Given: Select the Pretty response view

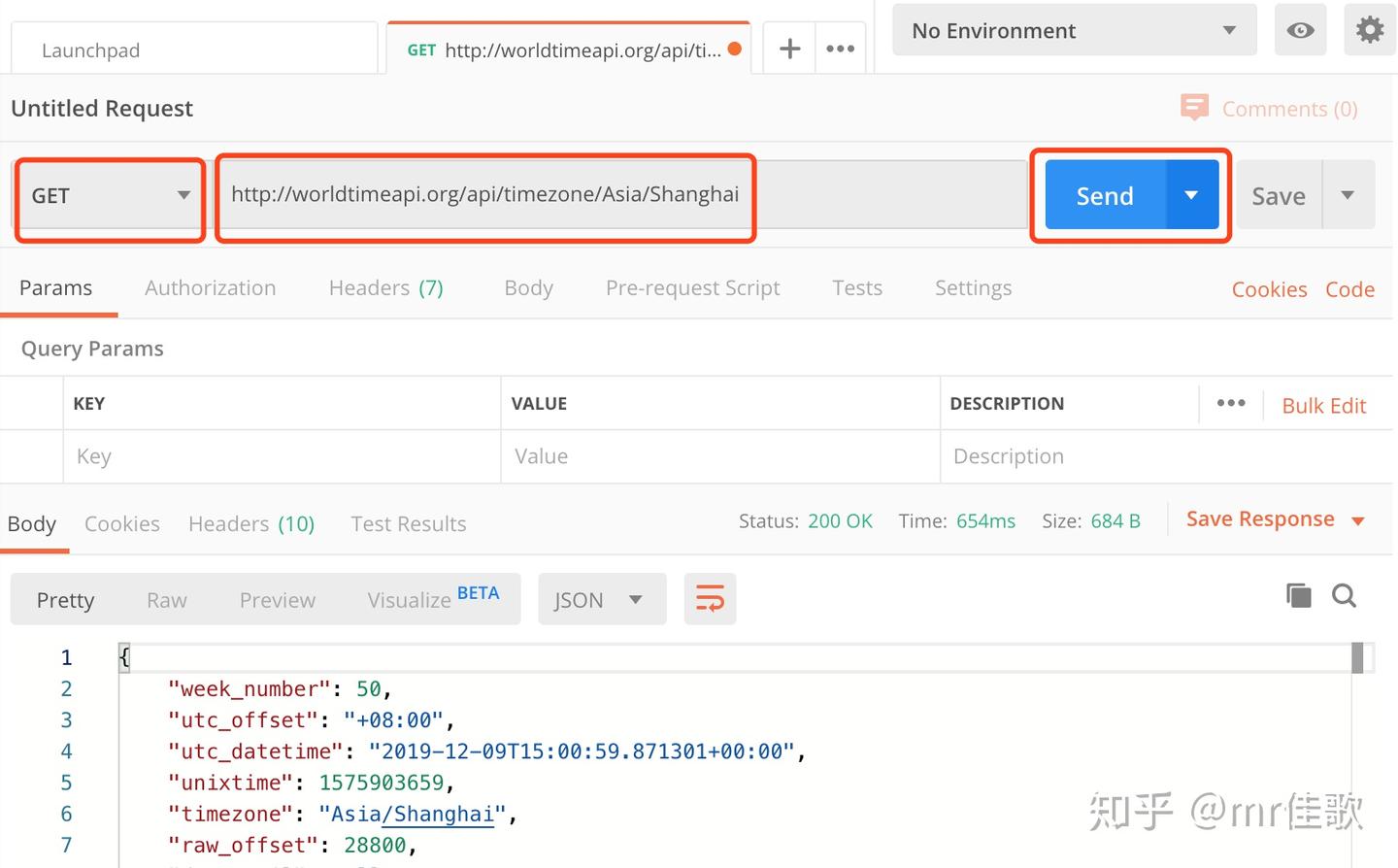Looking at the screenshot, I should 65,600.
